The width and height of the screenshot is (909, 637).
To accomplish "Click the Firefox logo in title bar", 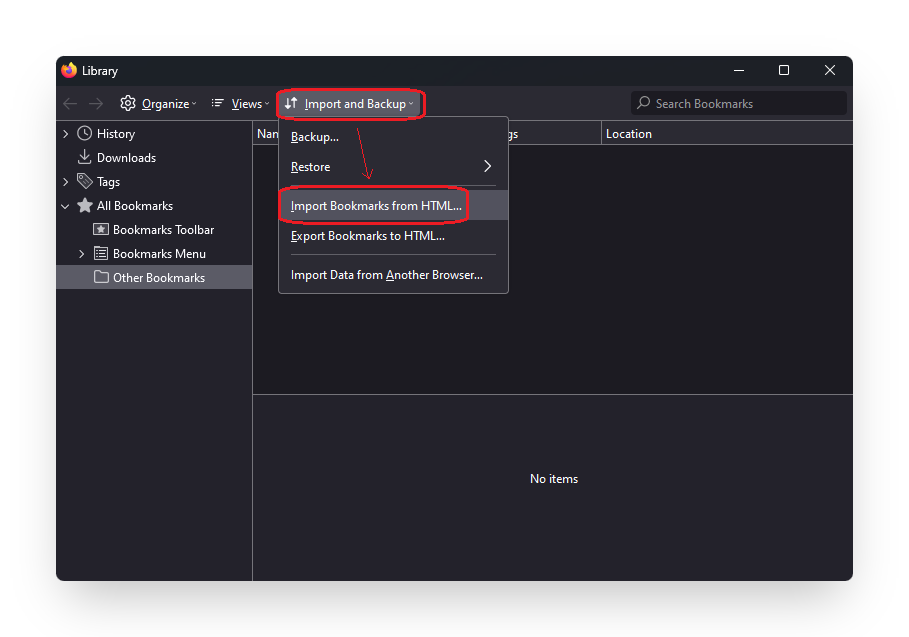I will tap(69, 70).
